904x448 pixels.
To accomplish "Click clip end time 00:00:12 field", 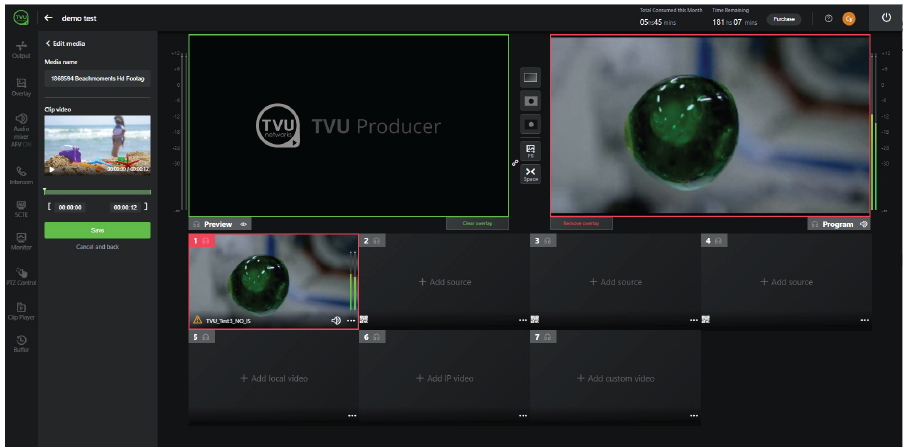I will pyautogui.click(x=125, y=207).
